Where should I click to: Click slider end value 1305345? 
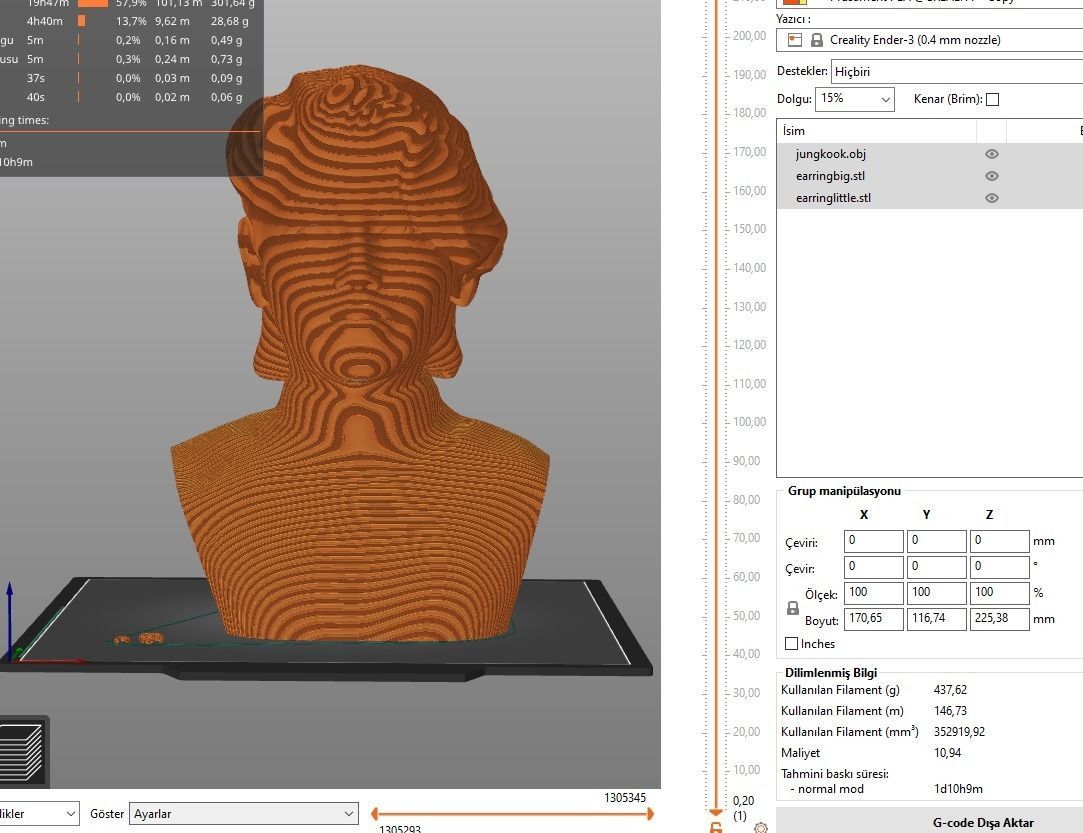coord(625,798)
